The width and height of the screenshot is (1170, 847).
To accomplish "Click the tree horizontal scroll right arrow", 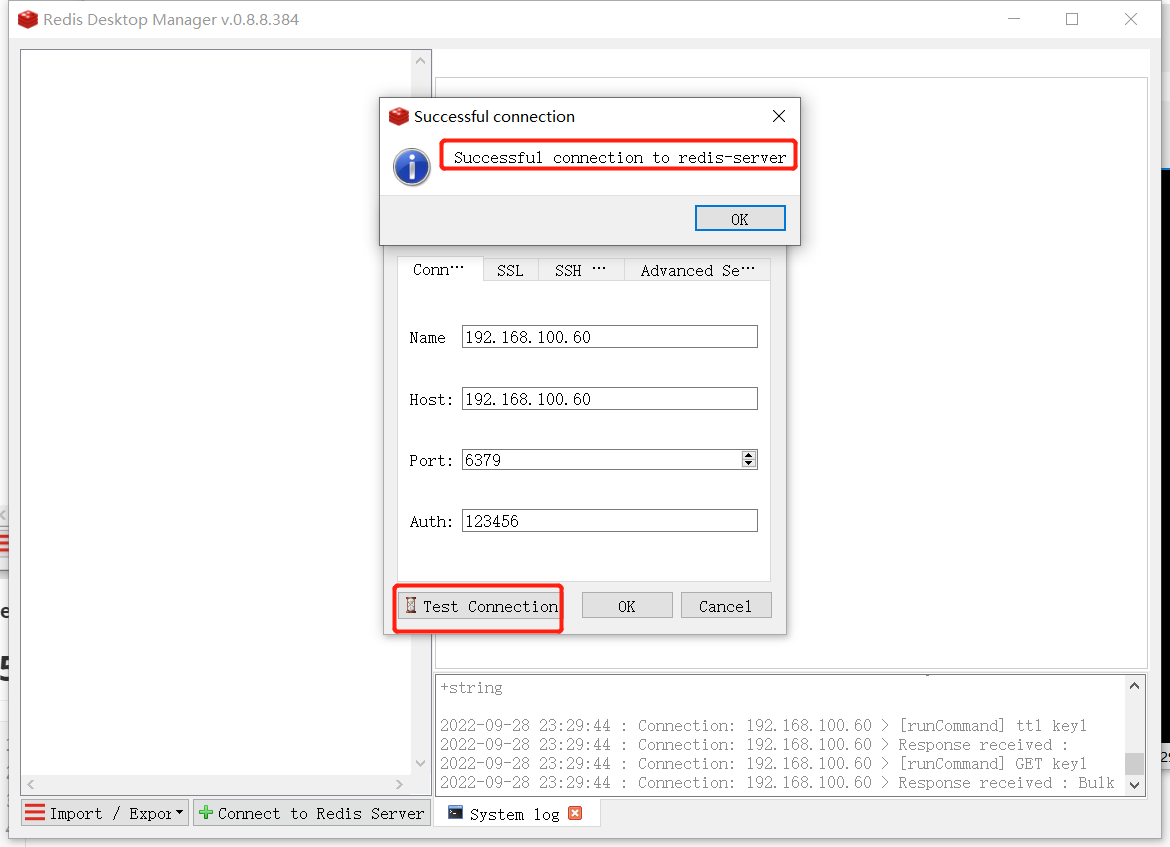I will 400,784.
